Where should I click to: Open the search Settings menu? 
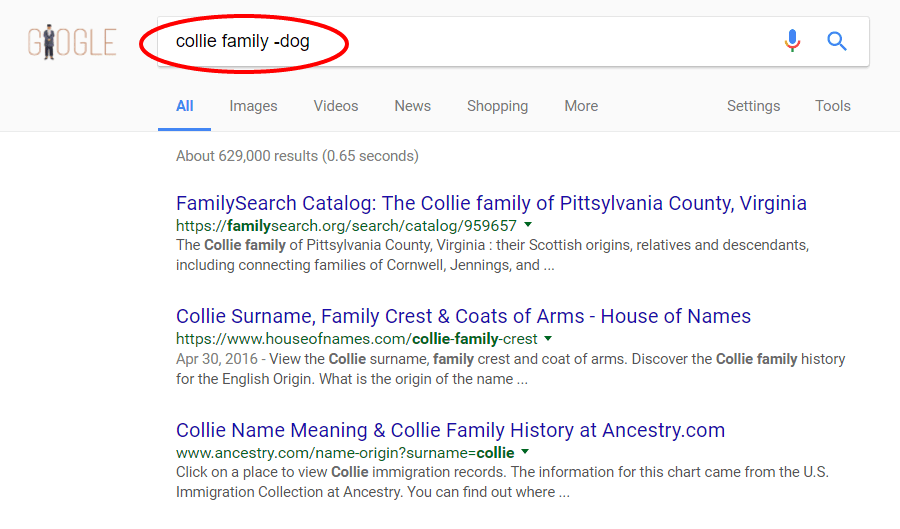(753, 106)
